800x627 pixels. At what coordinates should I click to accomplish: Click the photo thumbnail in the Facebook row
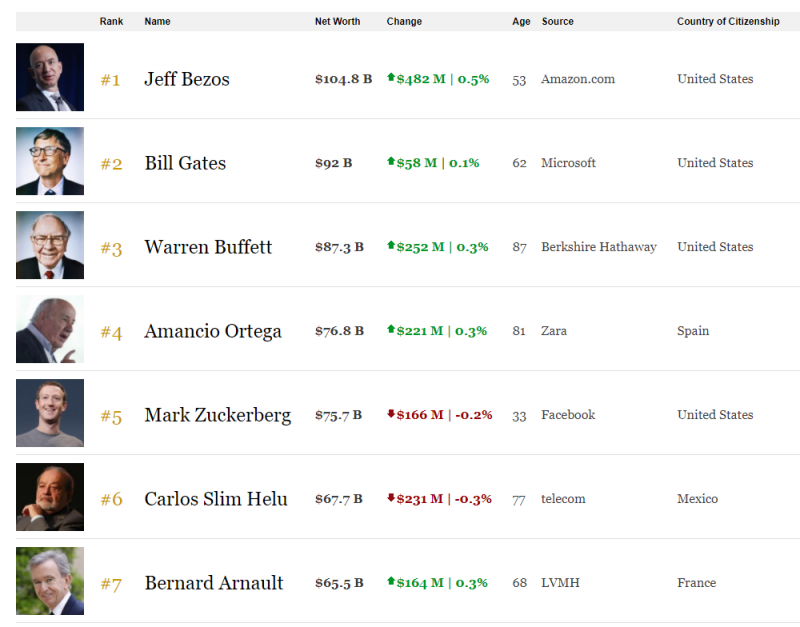[x=50, y=413]
